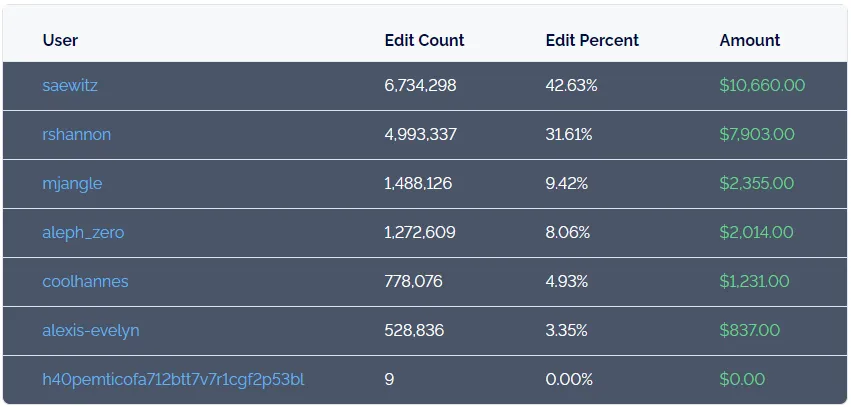
Task: Click the 778,076 edit count value
Action: pyautogui.click(x=413, y=282)
